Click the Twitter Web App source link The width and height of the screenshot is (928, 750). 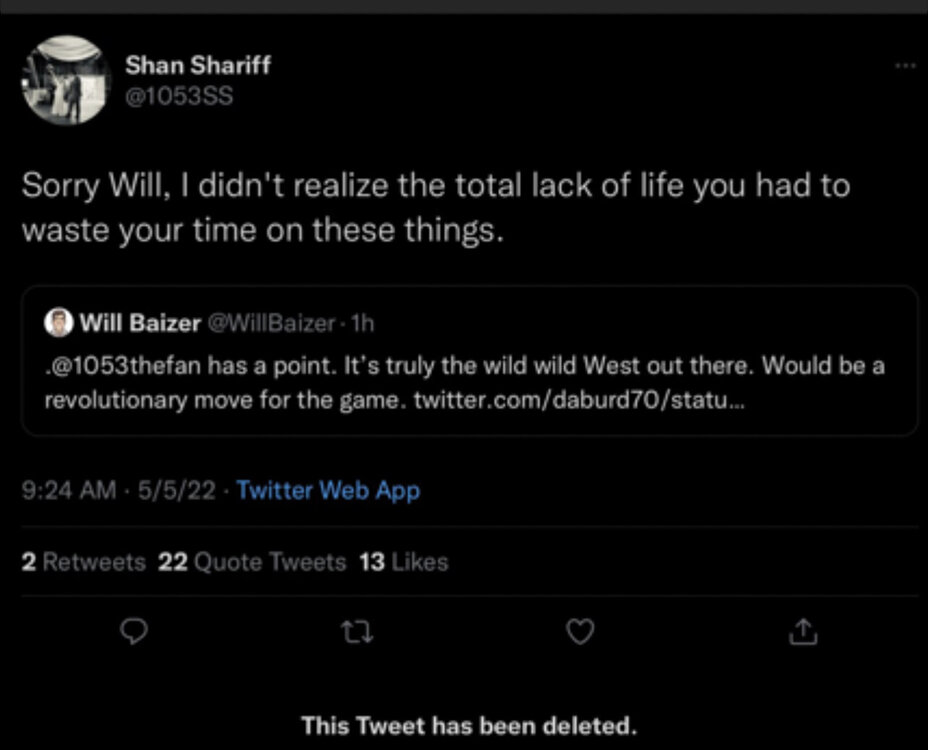(328, 491)
